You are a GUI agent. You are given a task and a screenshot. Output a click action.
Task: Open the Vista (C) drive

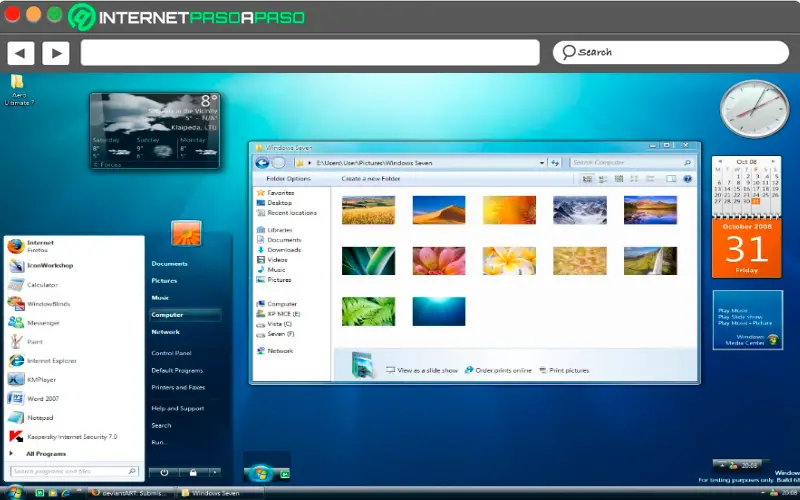pyautogui.click(x=274, y=324)
